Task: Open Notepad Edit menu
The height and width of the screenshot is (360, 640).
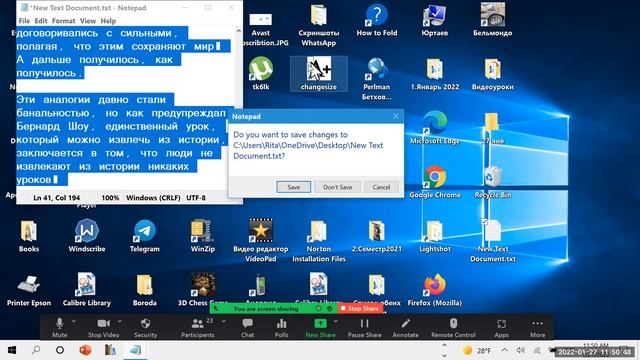Action: coord(41,21)
